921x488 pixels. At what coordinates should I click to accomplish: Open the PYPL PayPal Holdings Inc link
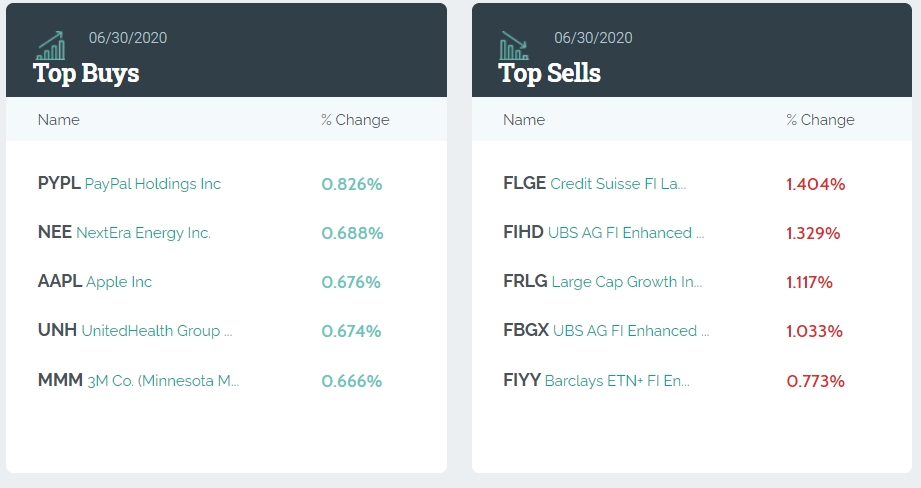tap(129, 184)
